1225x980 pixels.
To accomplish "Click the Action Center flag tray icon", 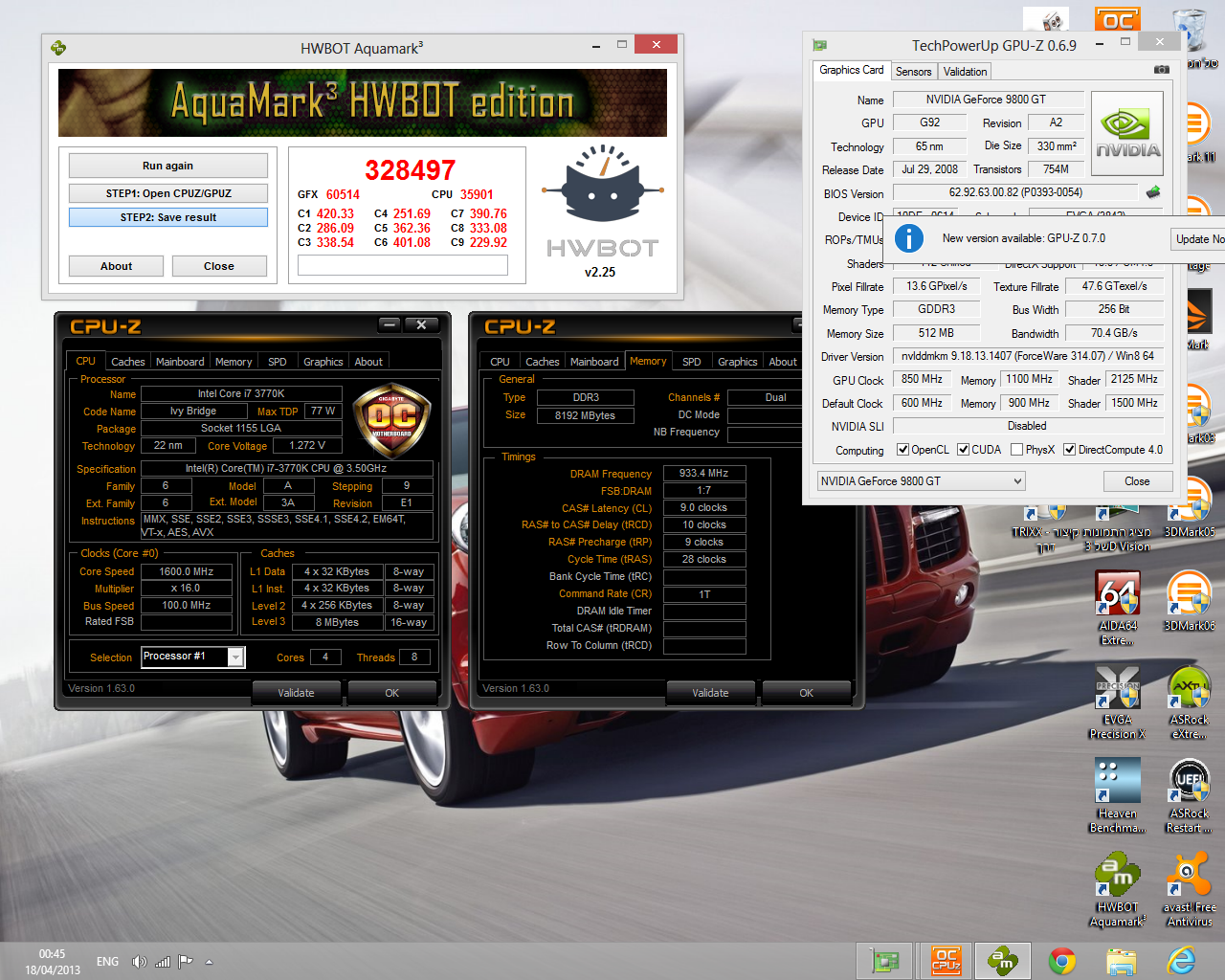I will coord(186,962).
